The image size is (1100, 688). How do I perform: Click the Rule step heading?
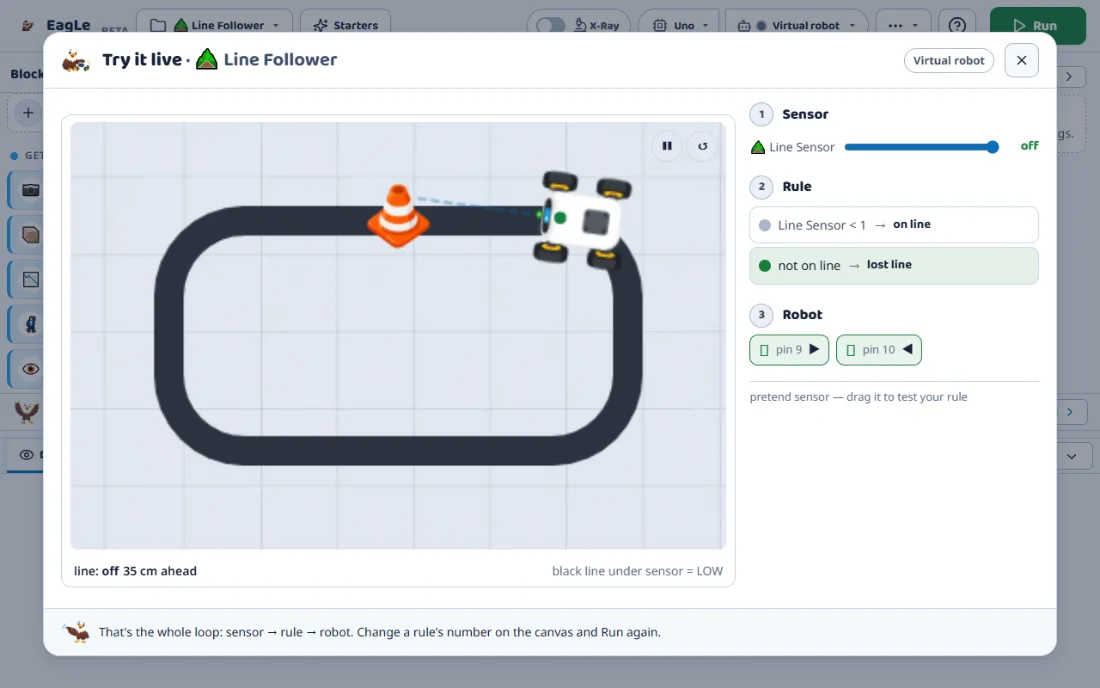tap(796, 187)
